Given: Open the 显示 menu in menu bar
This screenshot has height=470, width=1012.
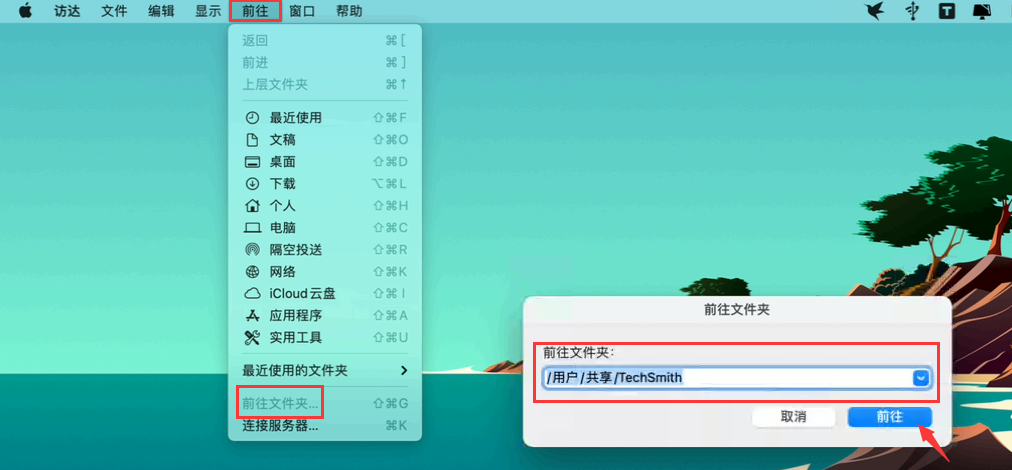Looking at the screenshot, I should [x=208, y=11].
